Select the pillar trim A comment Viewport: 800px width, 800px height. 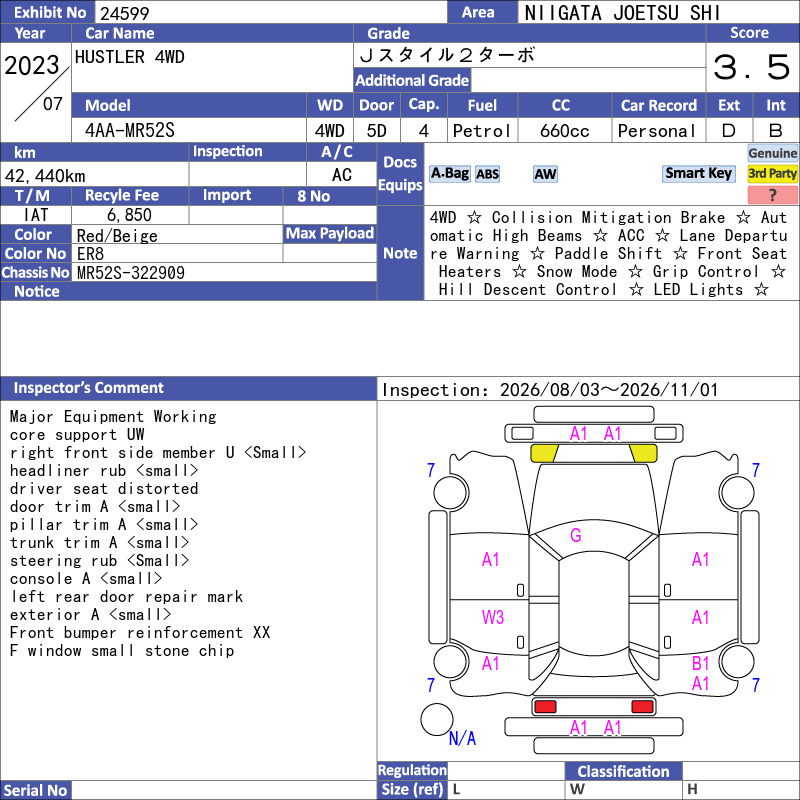pyautogui.click(x=104, y=524)
